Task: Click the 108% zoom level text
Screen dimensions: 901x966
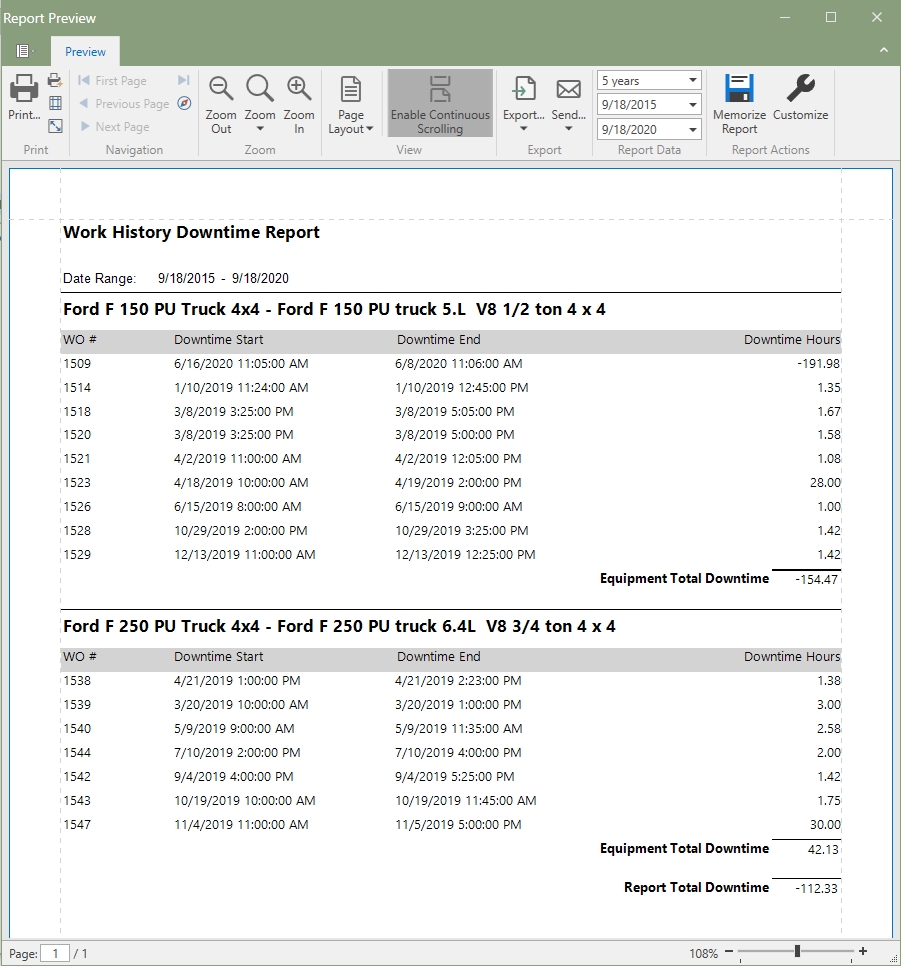Action: click(x=703, y=953)
